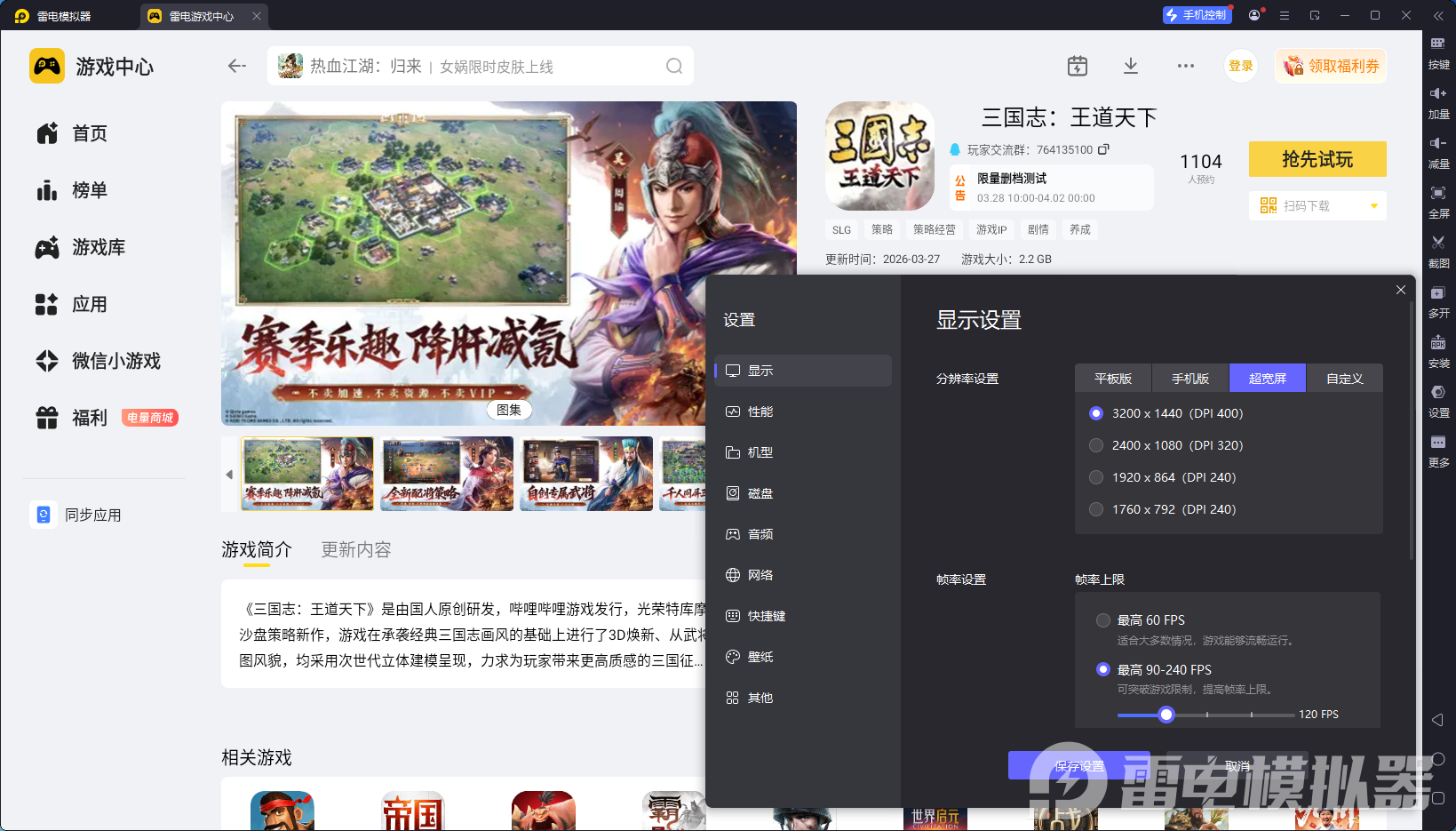This screenshot has height=831, width=1456.
Task: Click the search field 热血江湖：归来
Action: [x=481, y=66]
